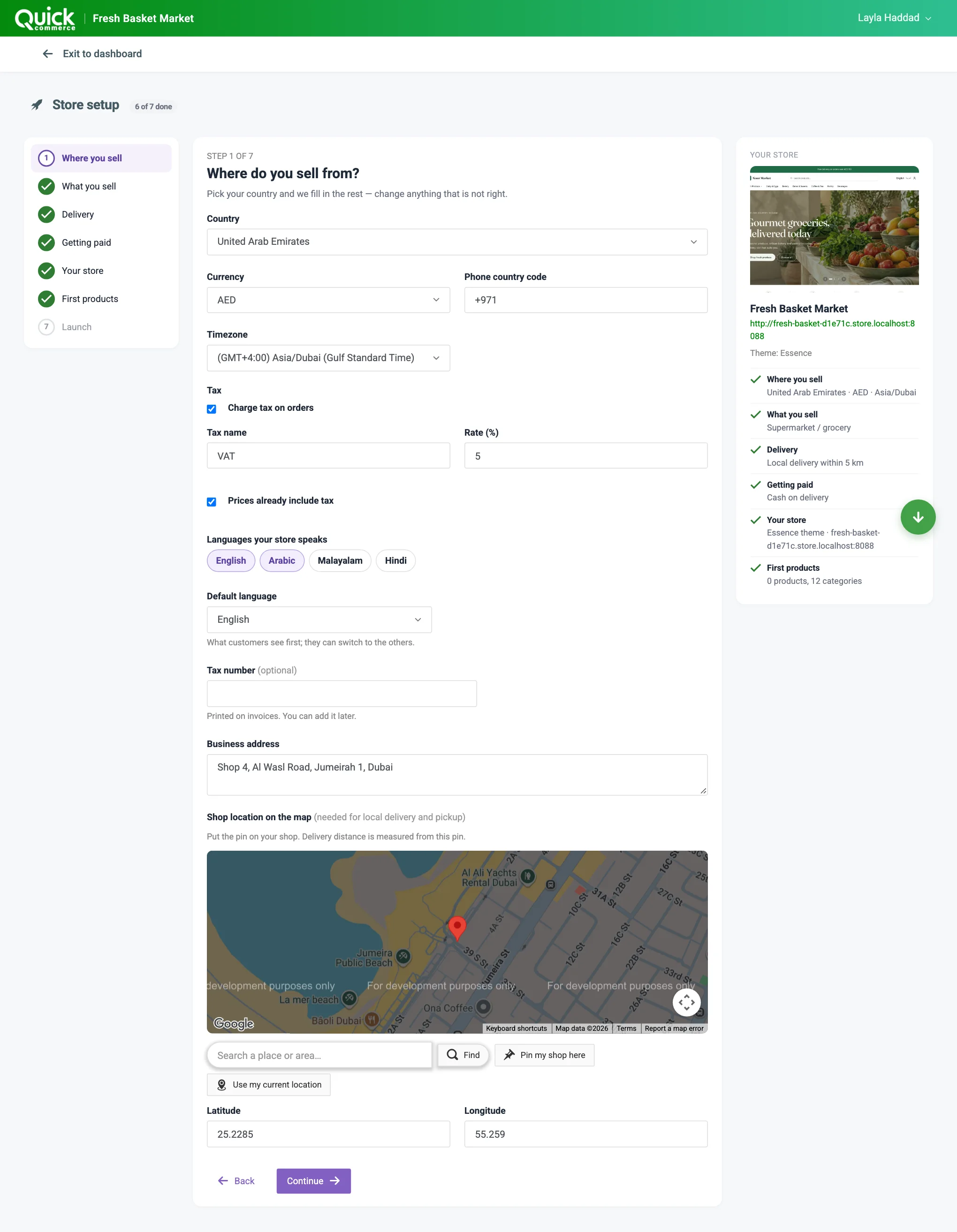957x1232 pixels.
Task: Click the map camera controls icon
Action: [686, 1002]
